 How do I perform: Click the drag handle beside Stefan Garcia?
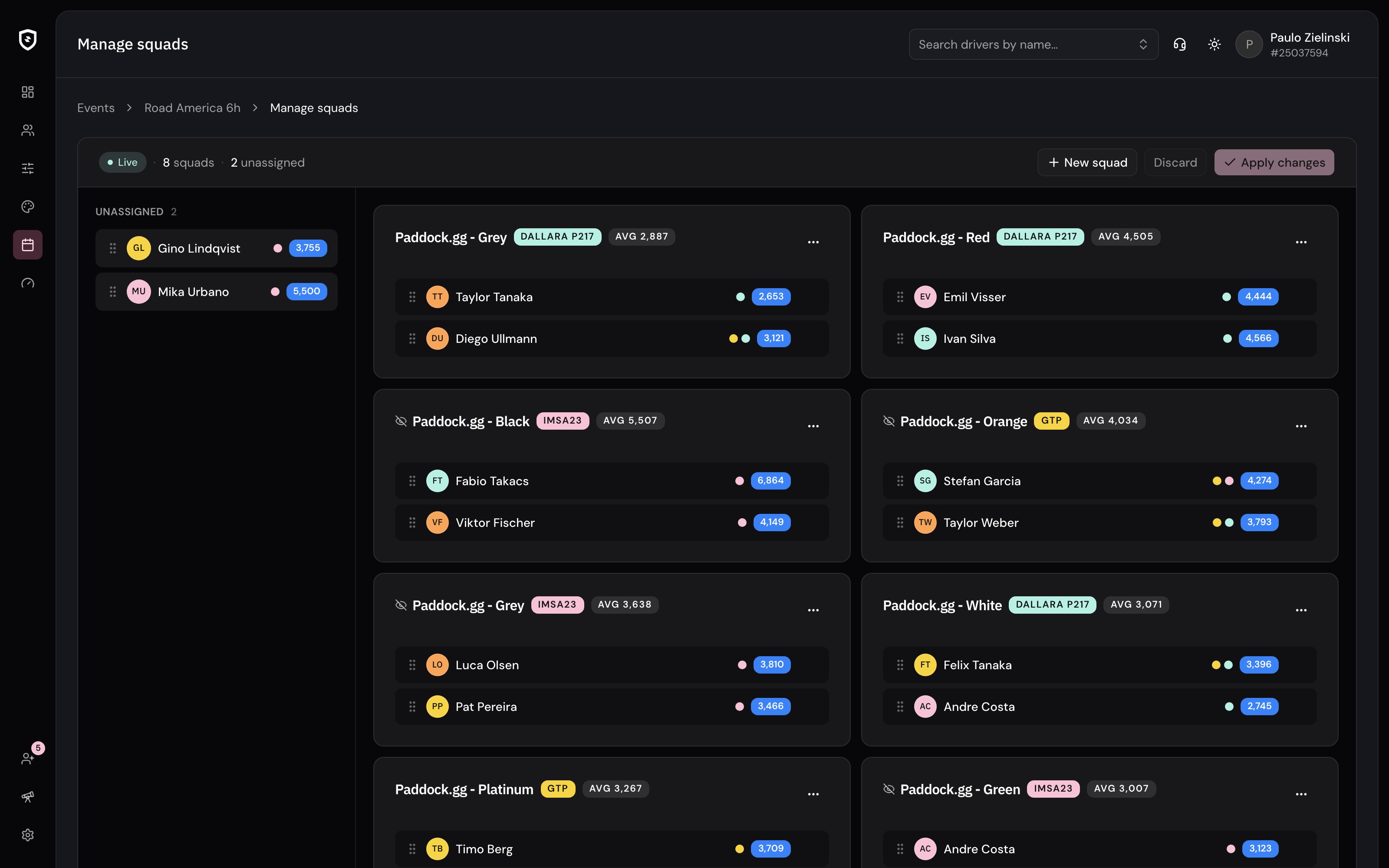point(900,481)
